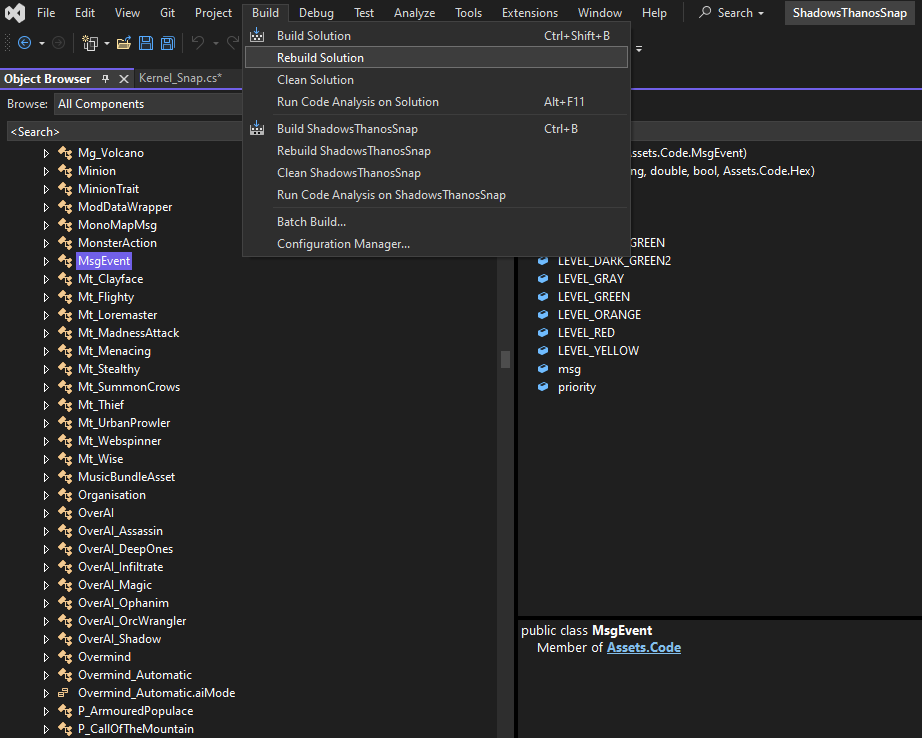Click the Undo arrow icon
Screen dimensions: 922x738
pyautogui.click(x=198, y=43)
